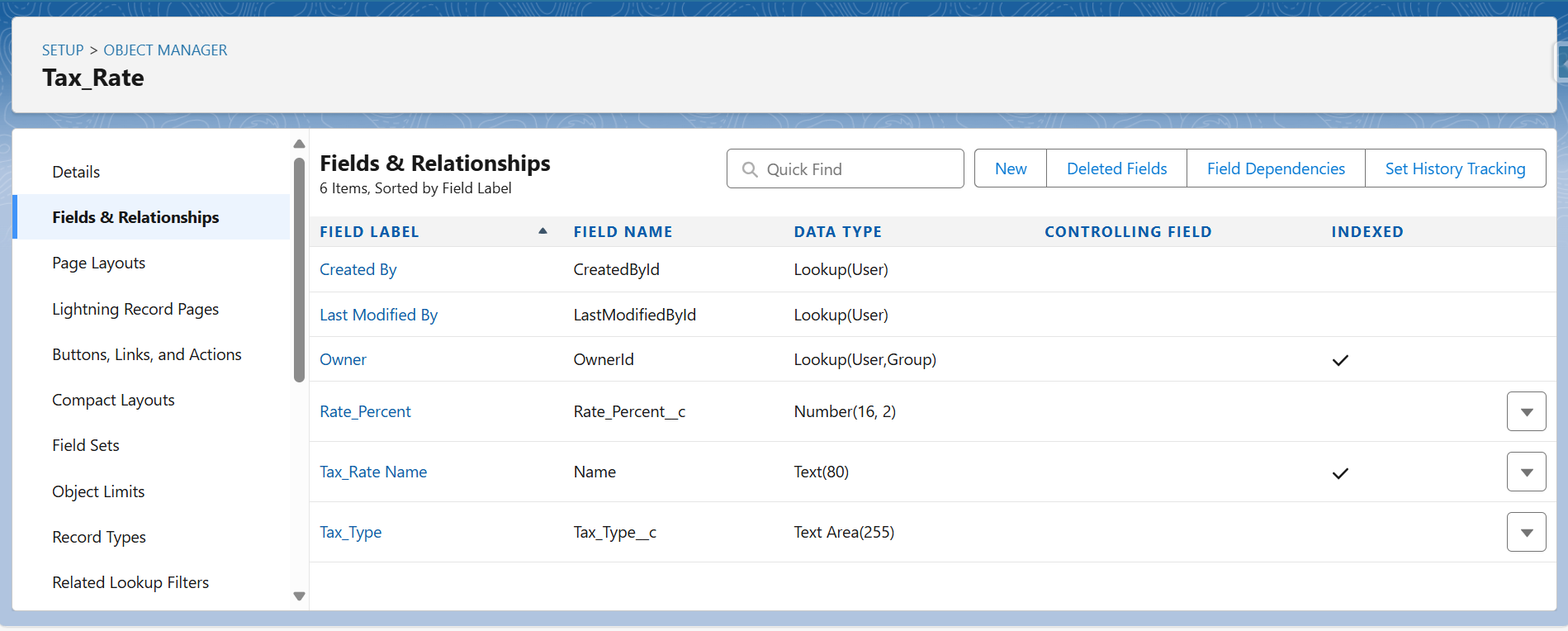Open the Rate_Percent row actions dropdown

tap(1526, 411)
